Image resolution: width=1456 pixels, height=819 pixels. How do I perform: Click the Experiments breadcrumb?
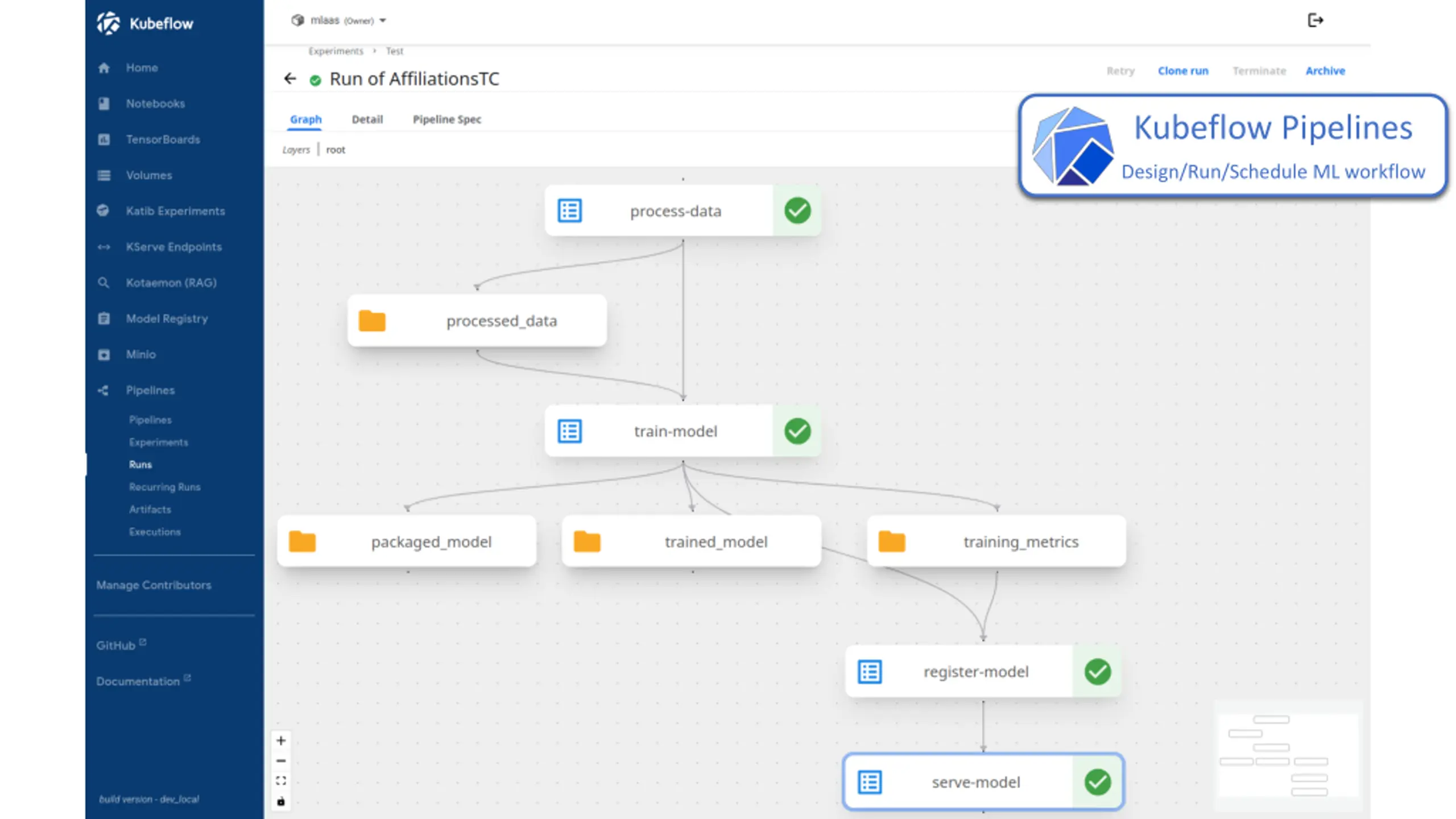coord(336,51)
